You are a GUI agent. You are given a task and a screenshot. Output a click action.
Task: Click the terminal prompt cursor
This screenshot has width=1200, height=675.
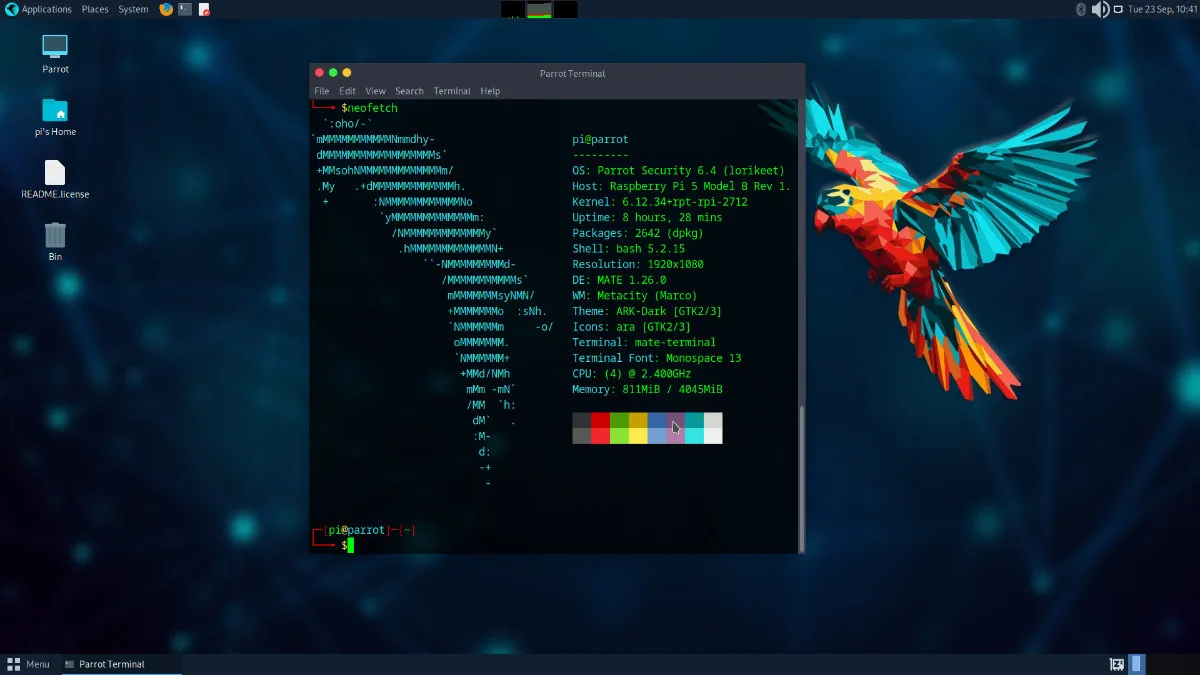pyautogui.click(x=351, y=545)
